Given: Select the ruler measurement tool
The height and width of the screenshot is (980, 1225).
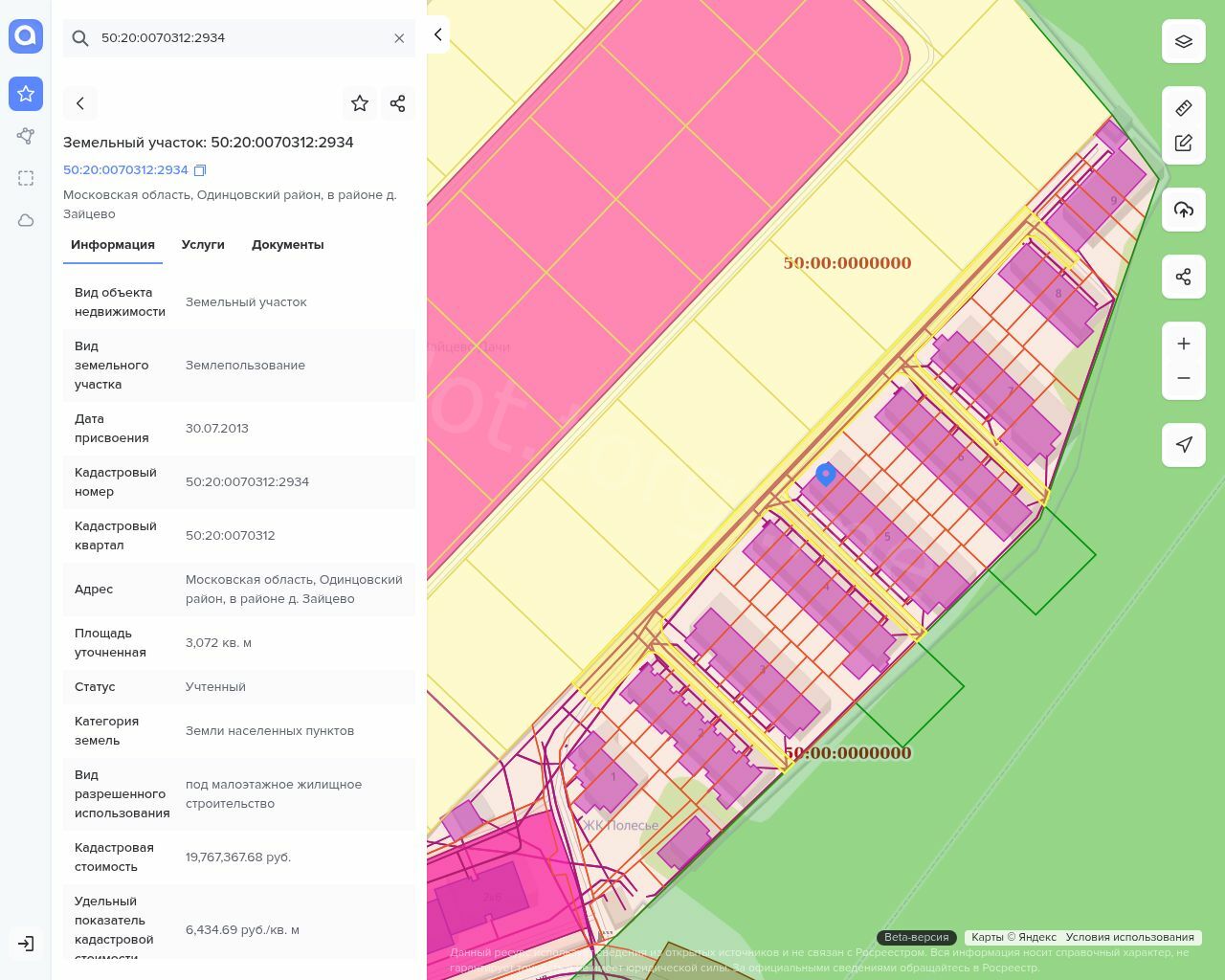Looking at the screenshot, I should (1184, 108).
